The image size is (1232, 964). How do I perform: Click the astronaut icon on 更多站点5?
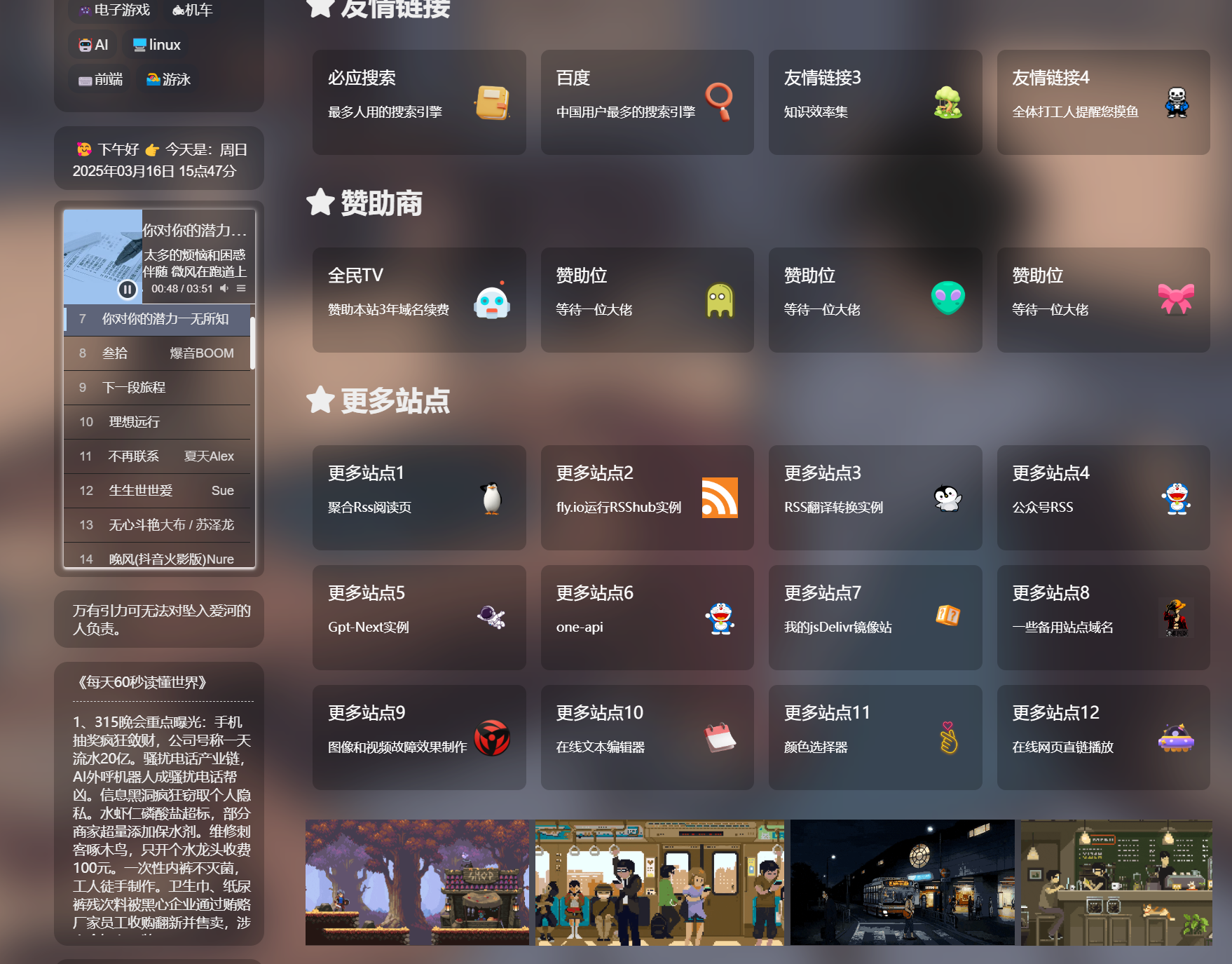pos(492,617)
